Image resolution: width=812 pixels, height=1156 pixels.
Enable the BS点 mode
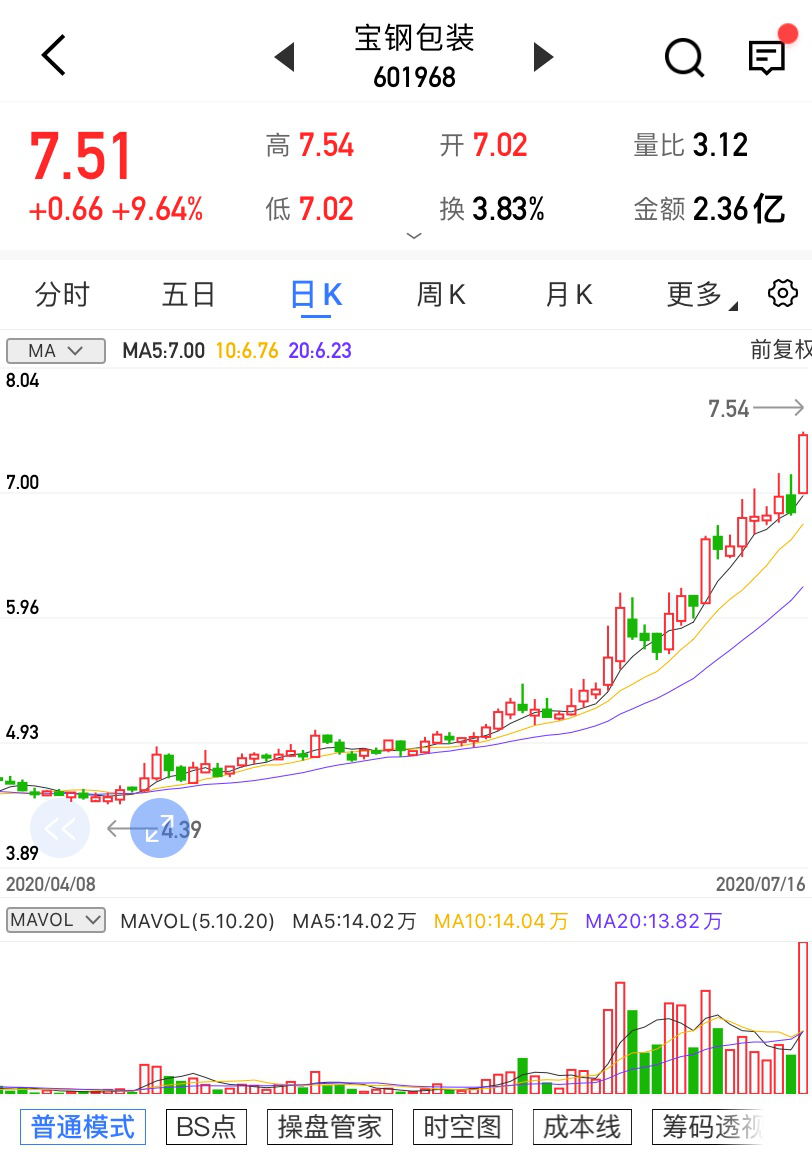coord(206,1127)
